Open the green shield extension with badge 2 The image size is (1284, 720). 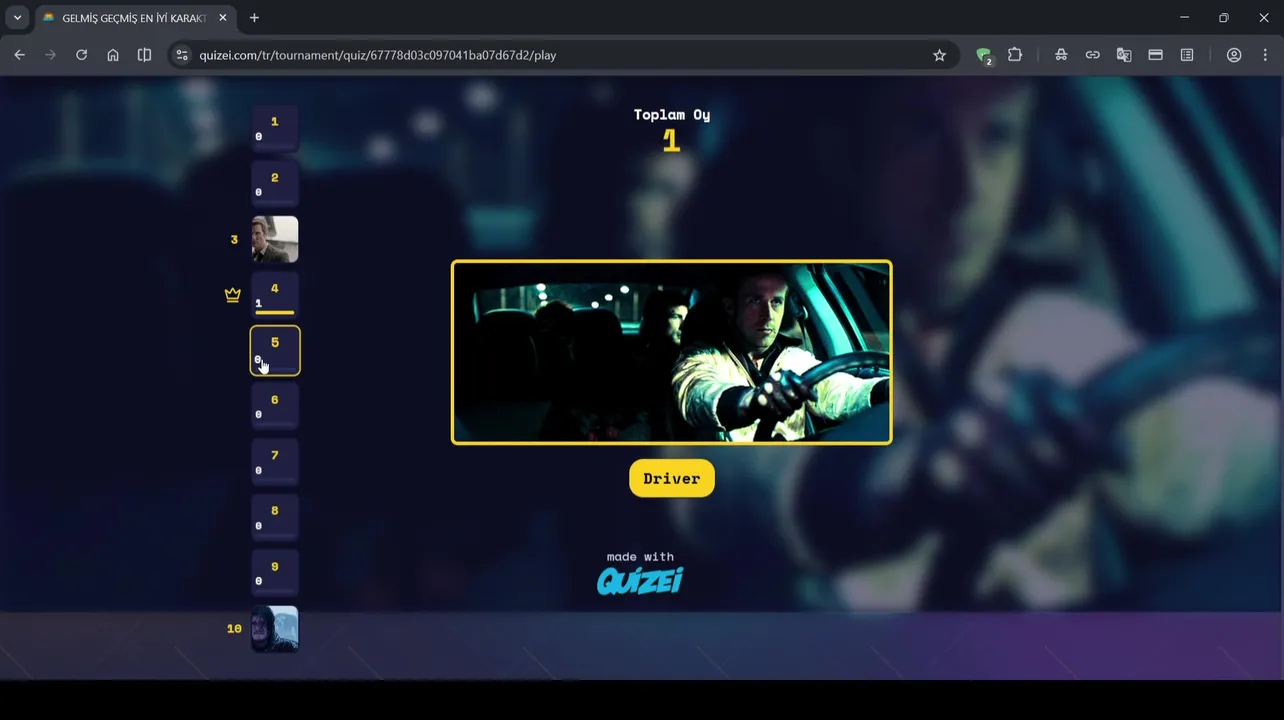click(x=984, y=55)
